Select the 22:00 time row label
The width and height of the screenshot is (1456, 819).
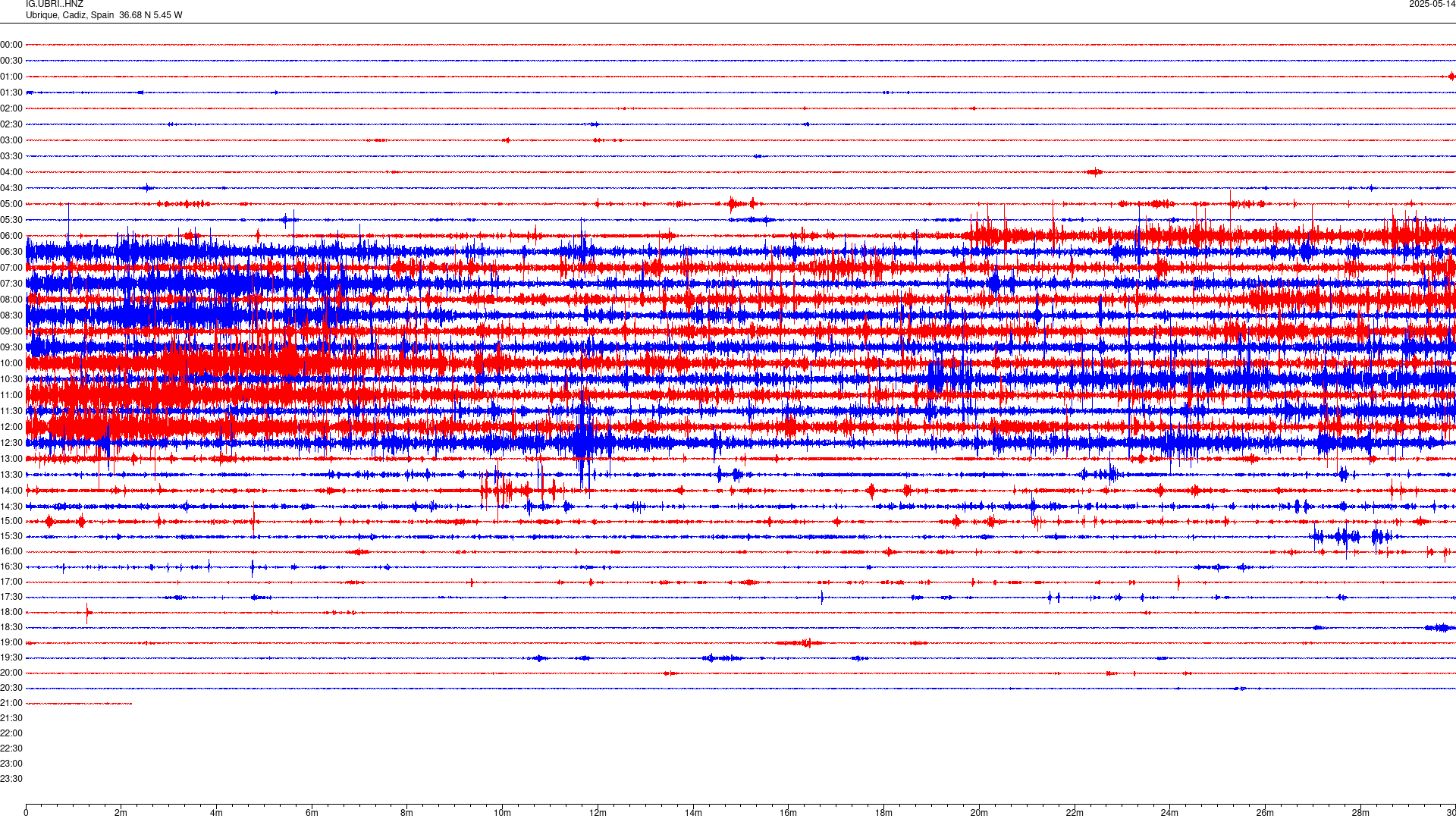11,733
